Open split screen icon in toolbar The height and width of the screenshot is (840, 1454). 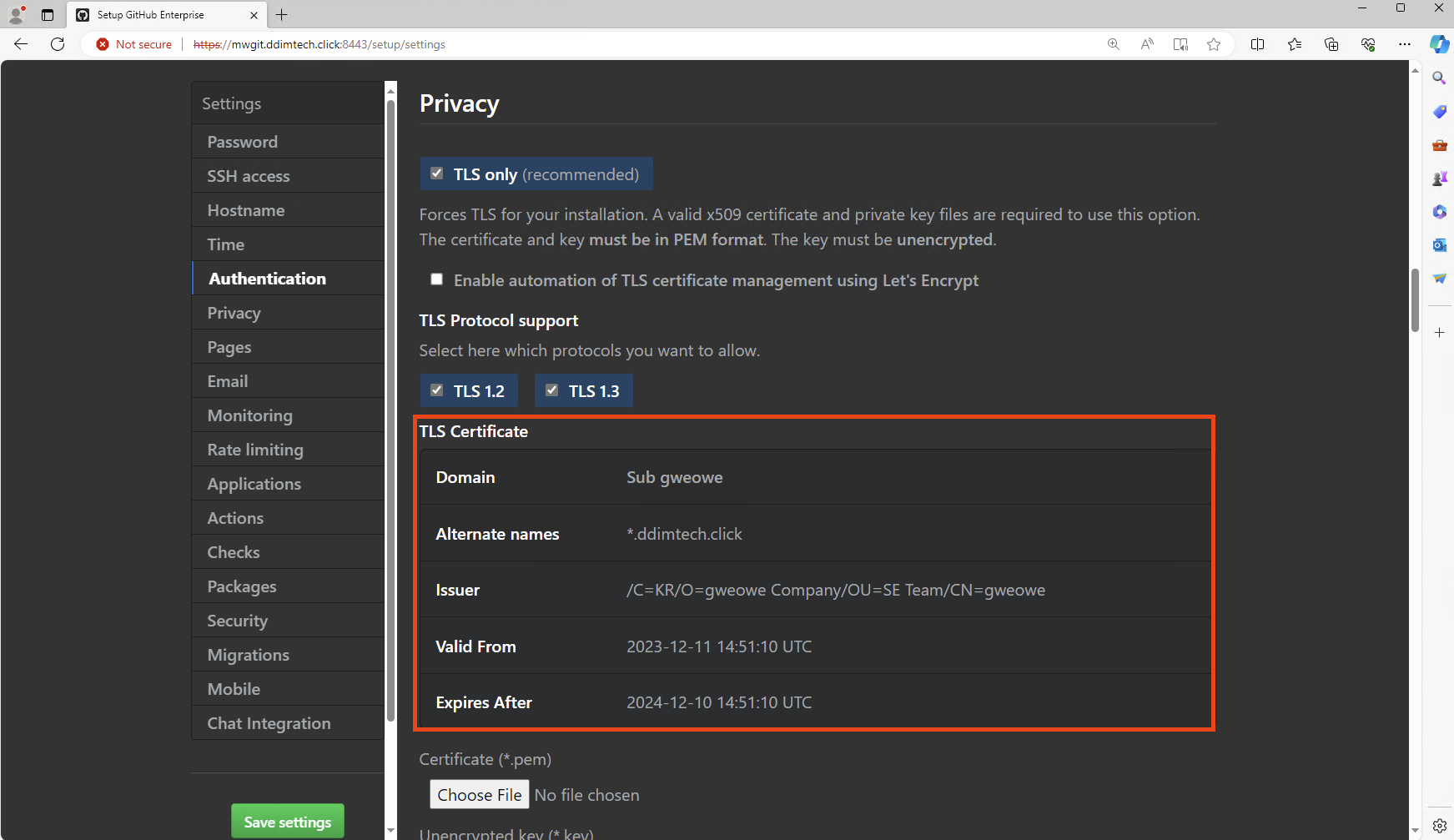(x=1258, y=44)
